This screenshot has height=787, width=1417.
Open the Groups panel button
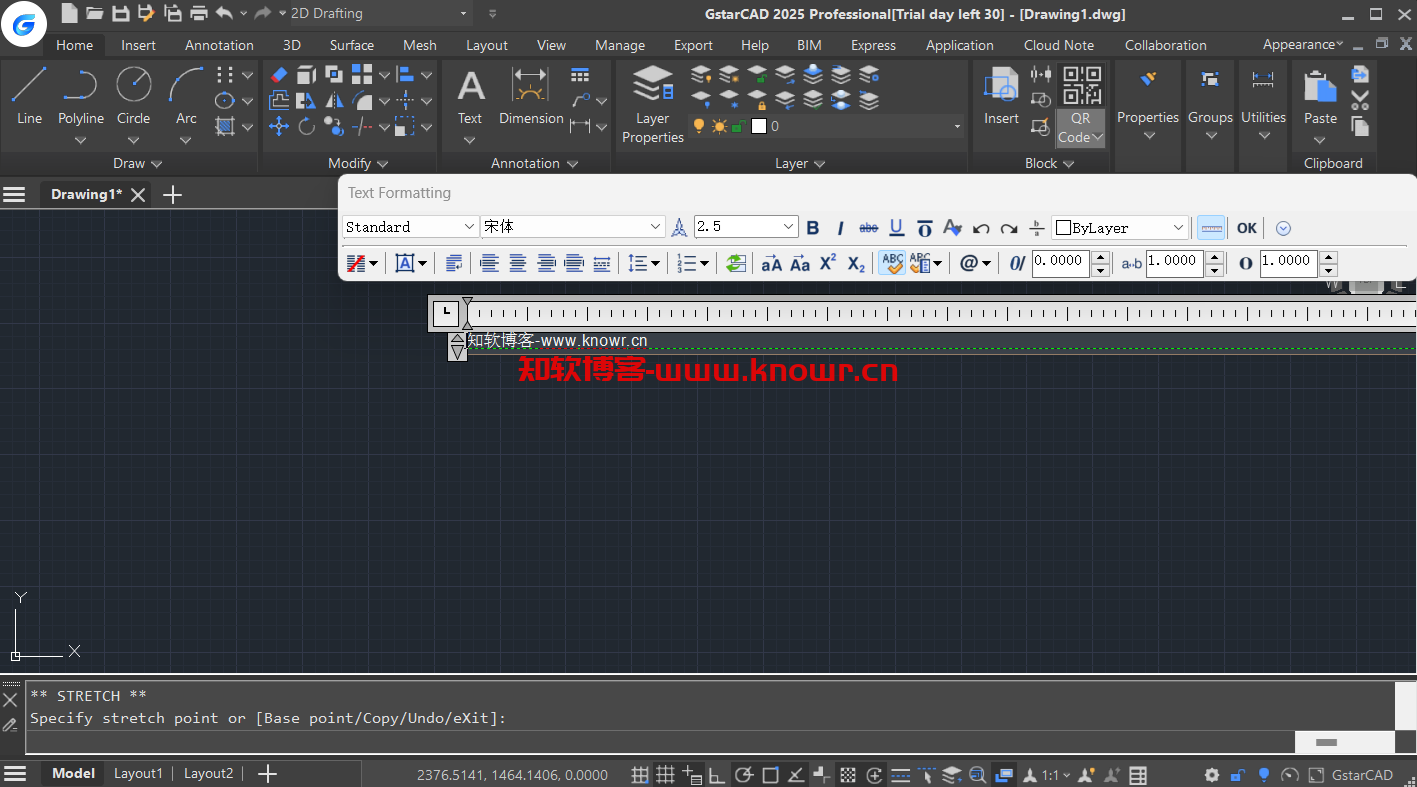pos(1210,105)
